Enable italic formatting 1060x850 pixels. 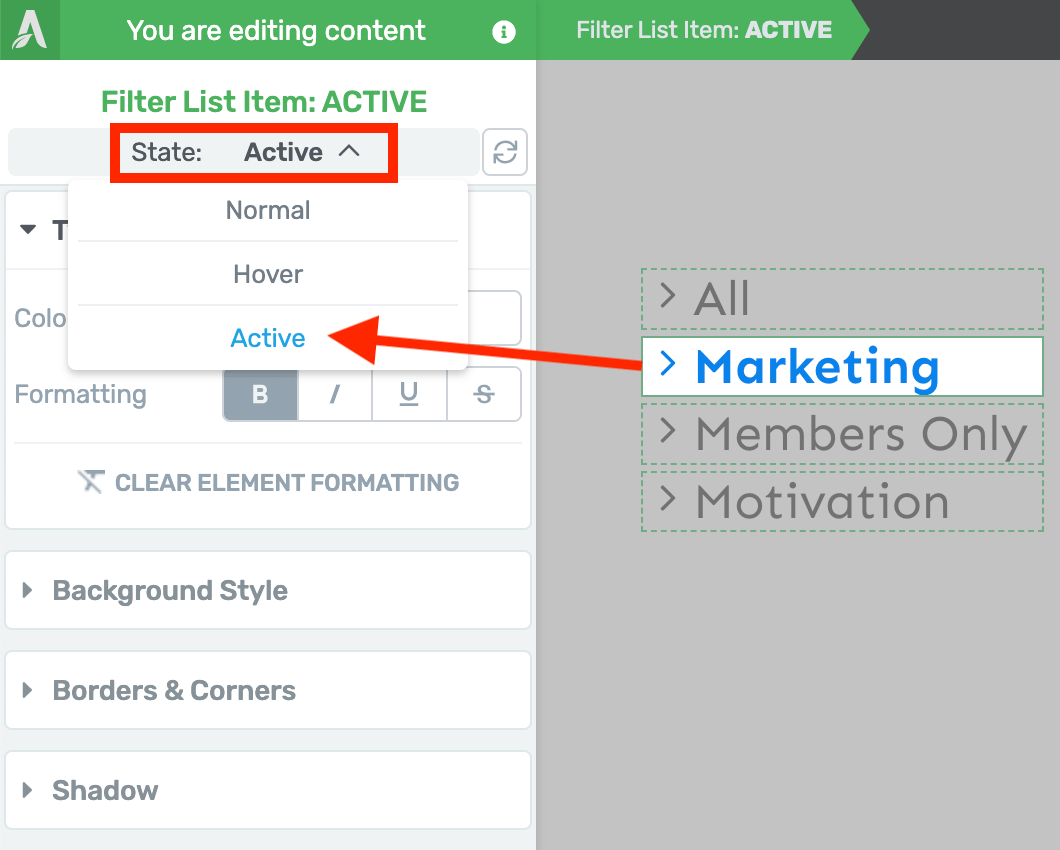(334, 393)
